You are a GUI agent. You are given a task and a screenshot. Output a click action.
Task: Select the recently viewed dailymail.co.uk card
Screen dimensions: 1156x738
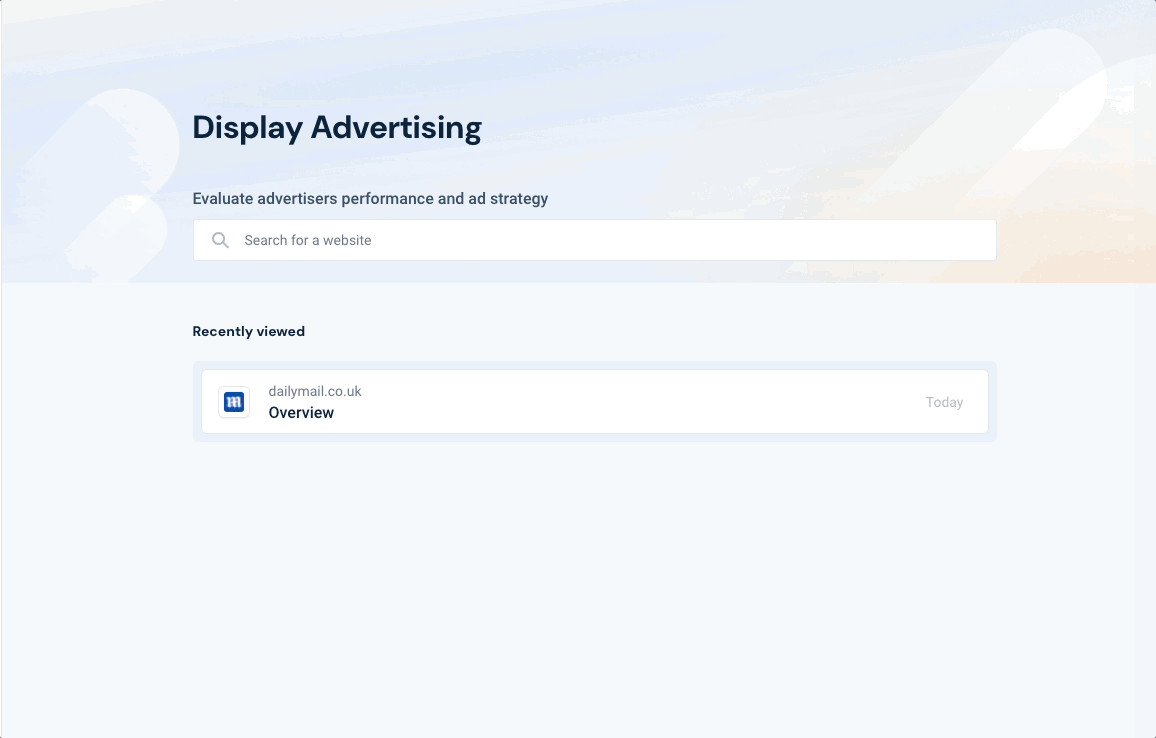click(594, 401)
